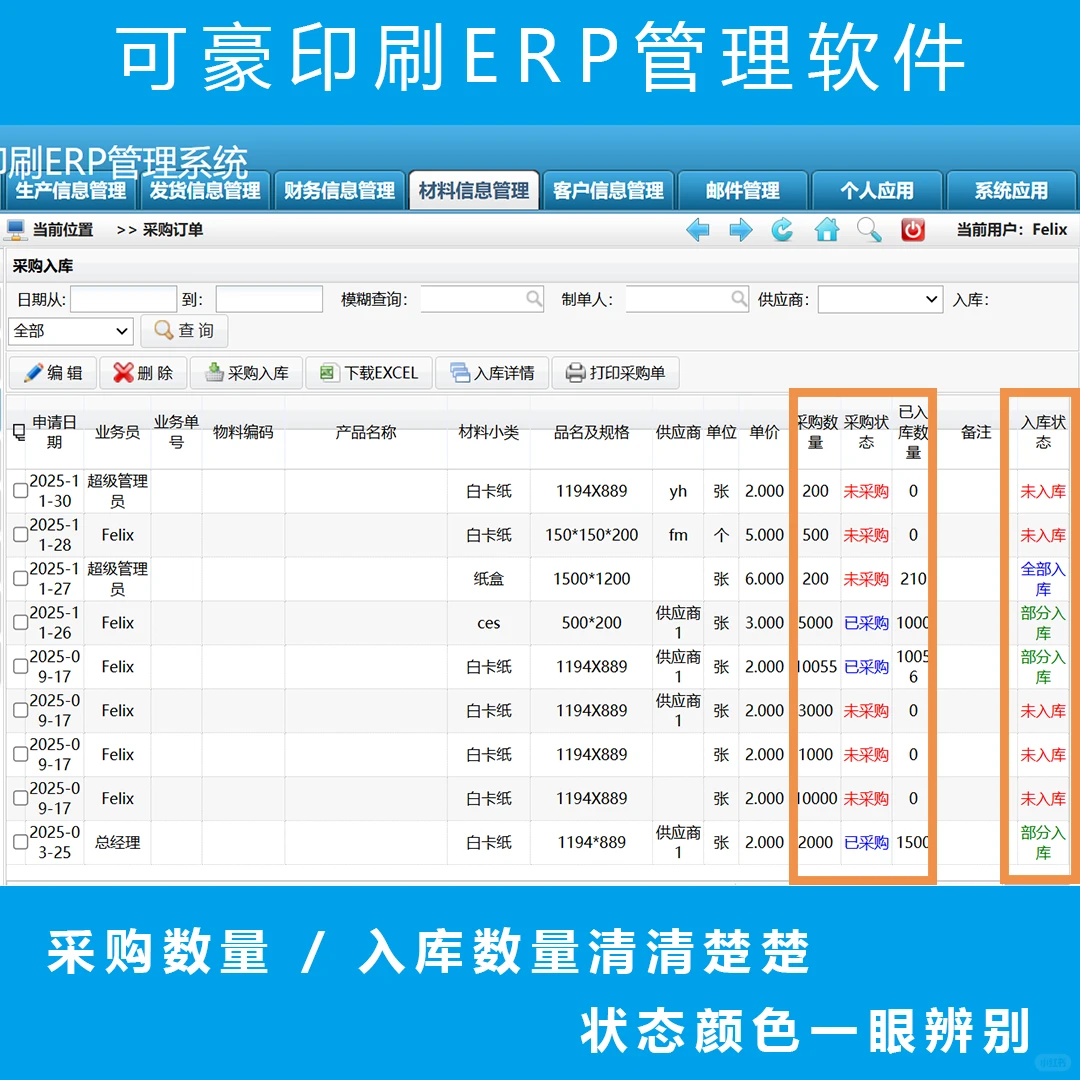Open the 供应商 supplier dropdown
The image size is (1080, 1080).
click(x=880, y=299)
